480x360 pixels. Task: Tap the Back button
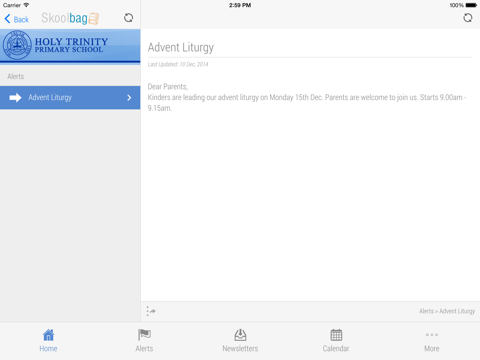coord(17,19)
